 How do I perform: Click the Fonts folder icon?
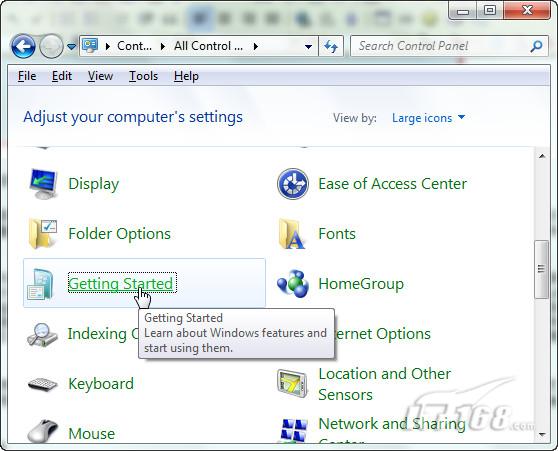pos(292,234)
